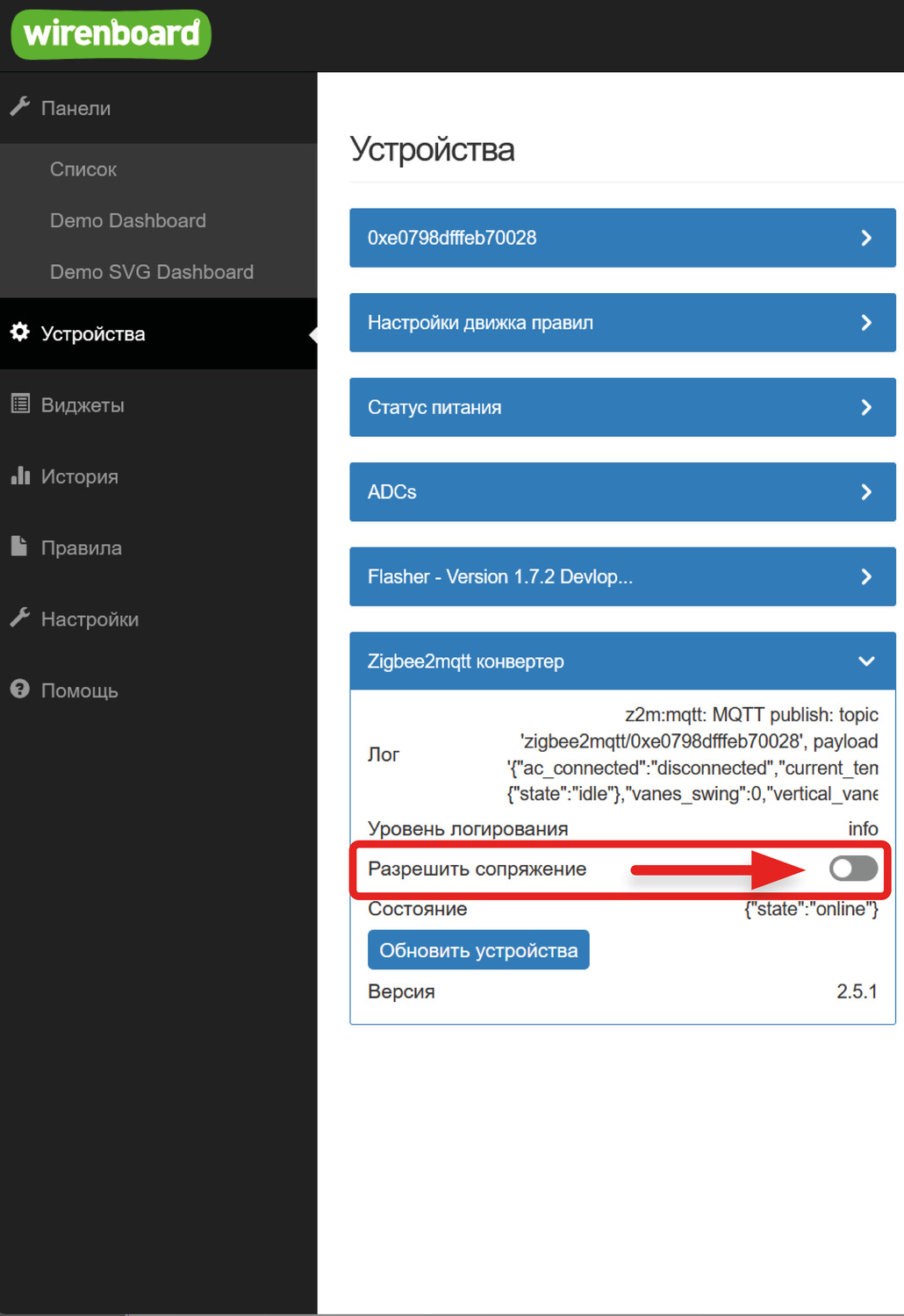Open the Список panel list item
Screen dimensions: 904x1316
[83, 169]
